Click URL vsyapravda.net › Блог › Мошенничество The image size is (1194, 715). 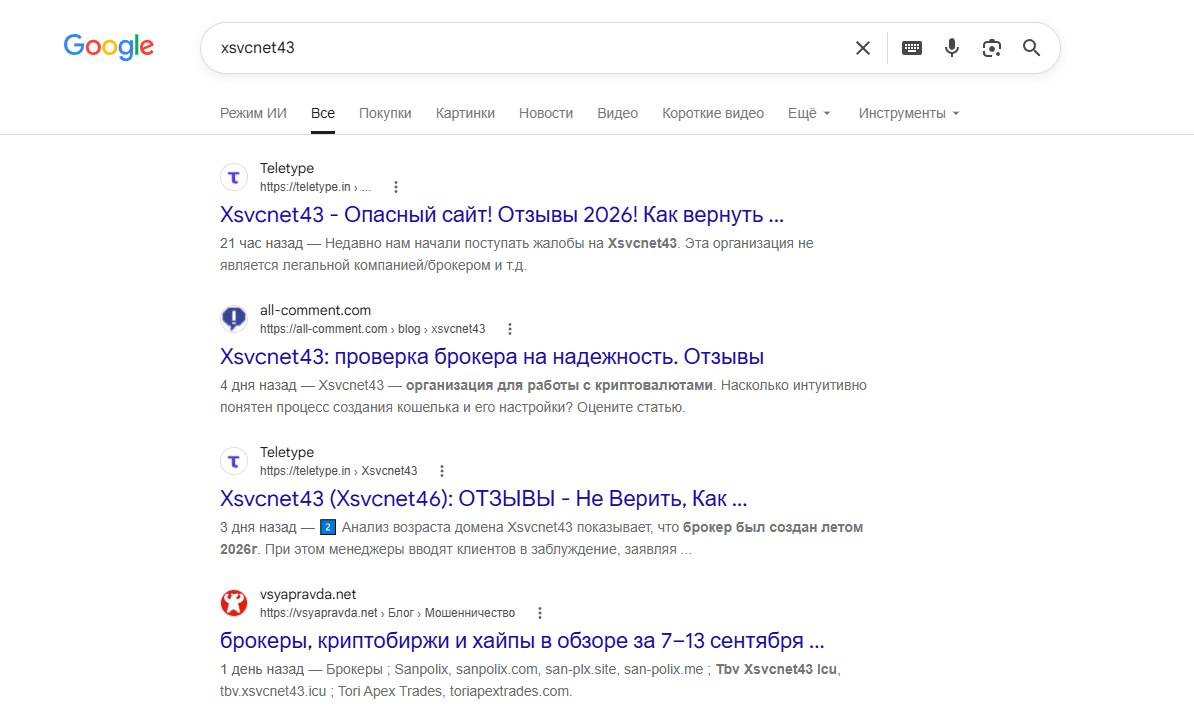[x=388, y=613]
